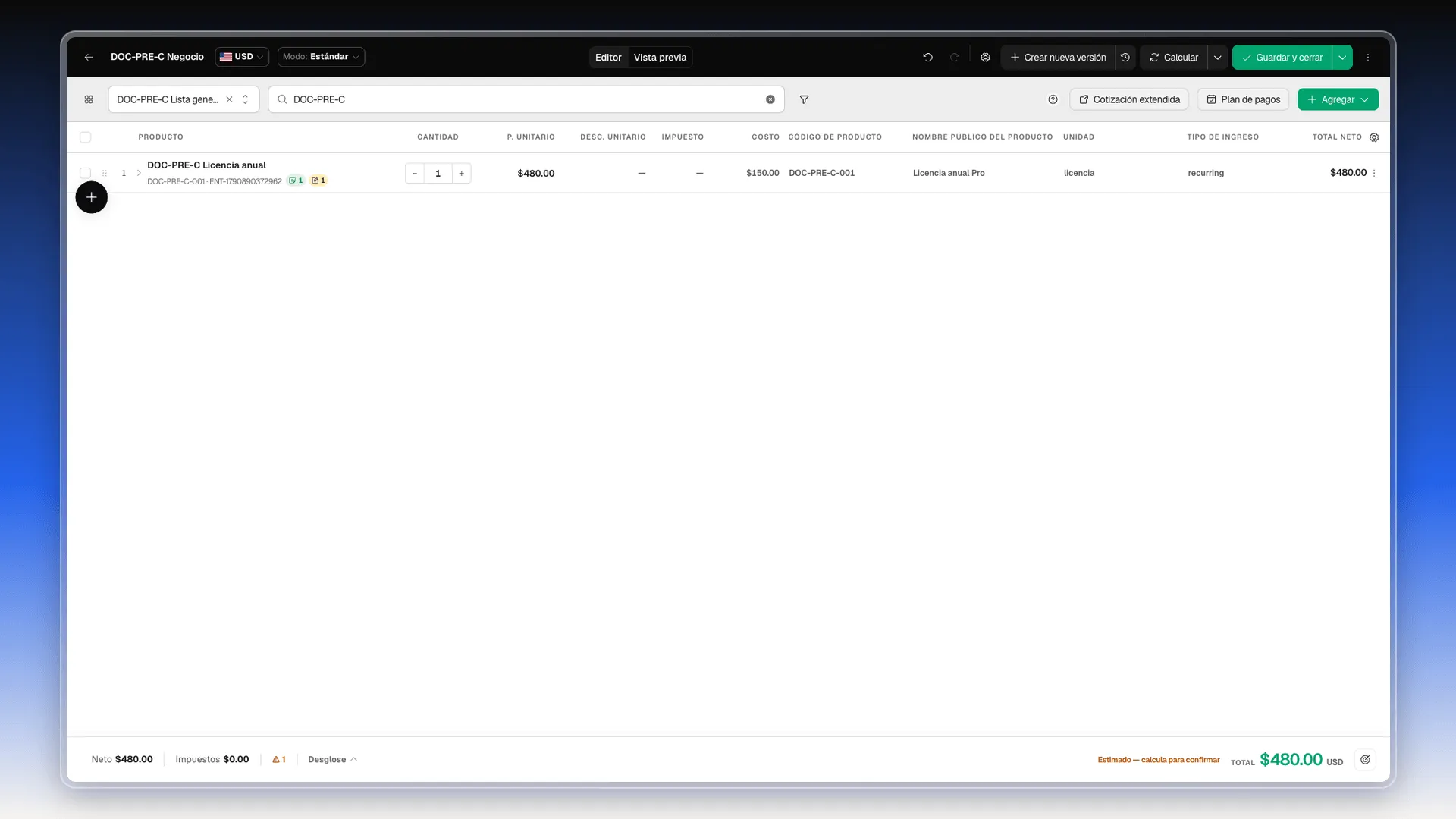Screen dimensions: 1456x819
Task: Go back using the left arrow
Action: (x=89, y=58)
